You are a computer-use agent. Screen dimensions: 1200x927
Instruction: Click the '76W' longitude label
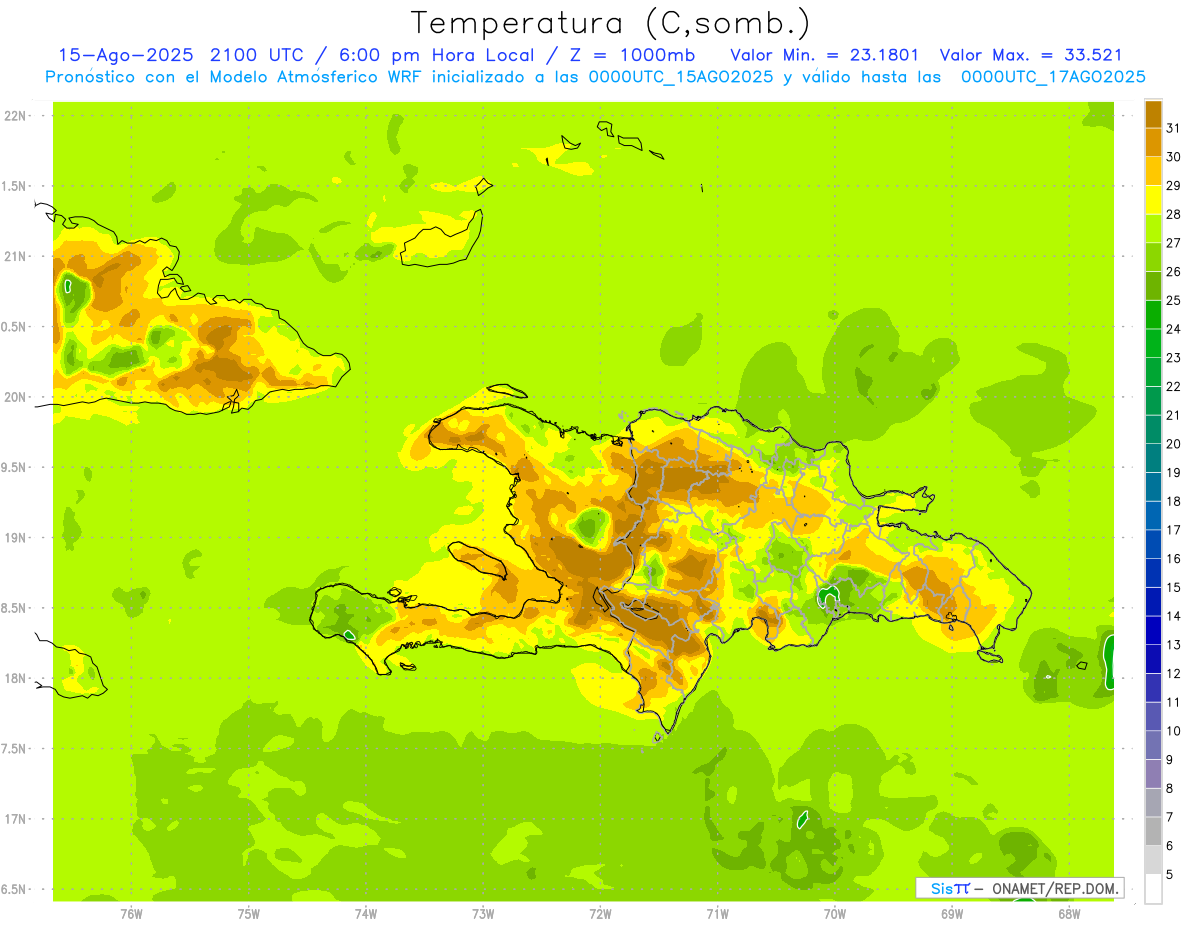click(x=131, y=914)
